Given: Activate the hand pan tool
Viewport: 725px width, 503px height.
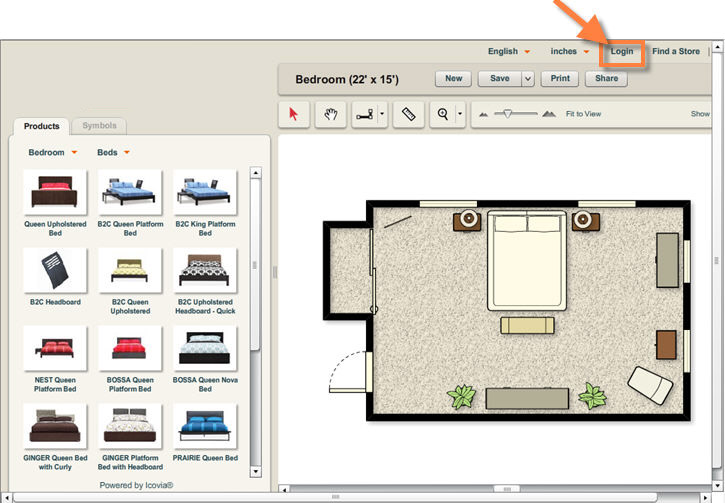Looking at the screenshot, I should [x=329, y=115].
